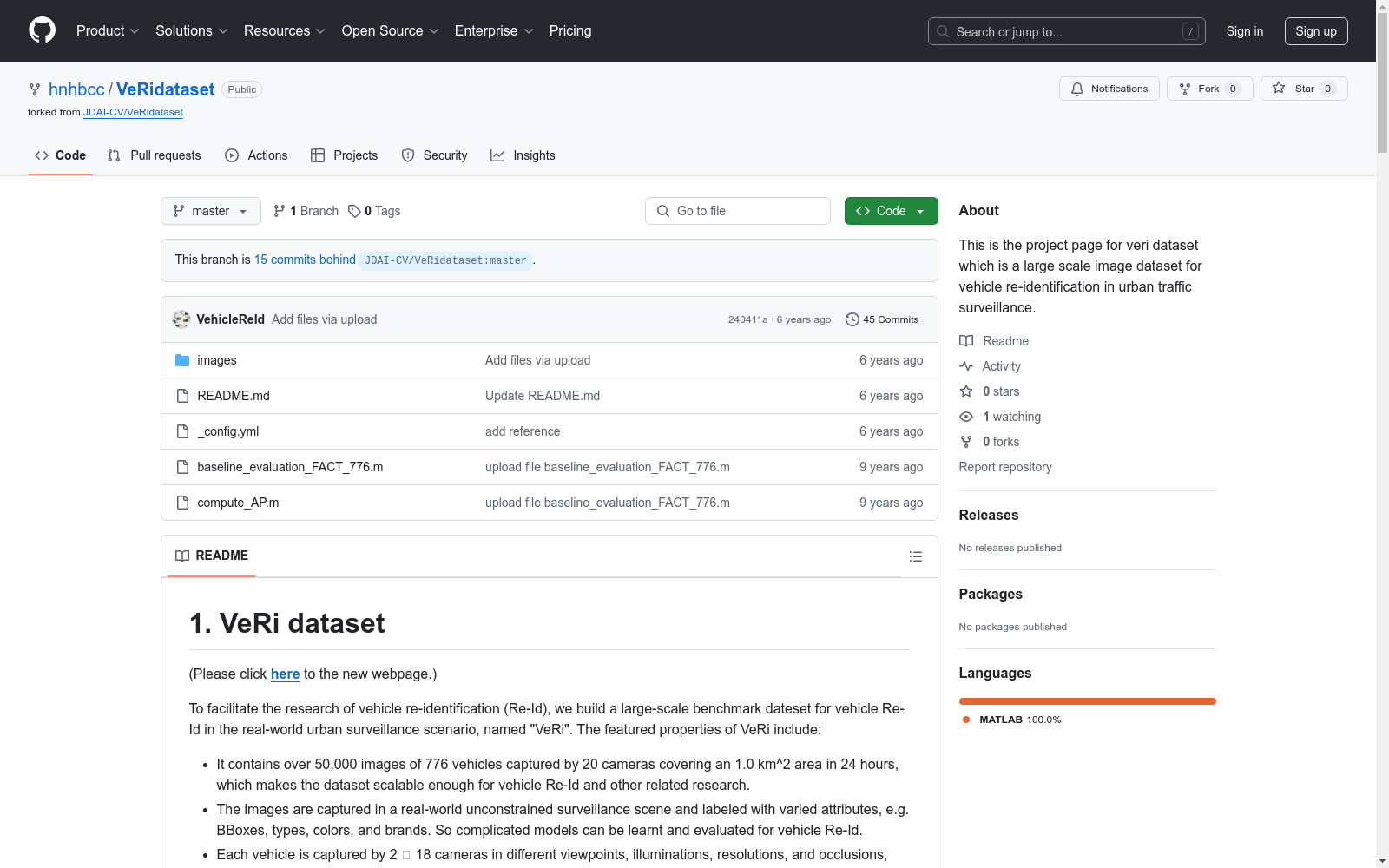
Task: Open the README outline list icon
Action: tap(916, 556)
